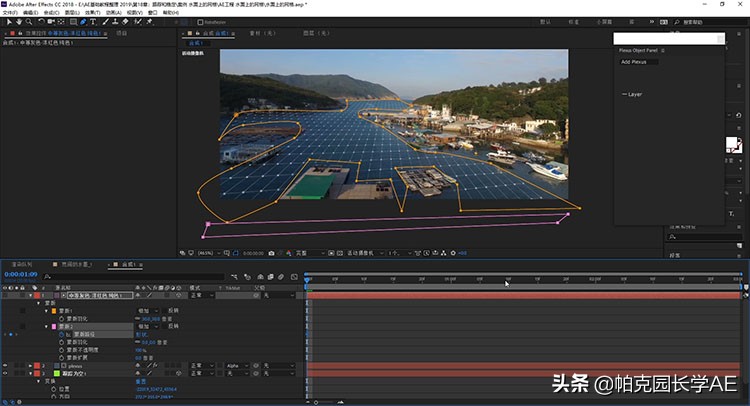Viewport: 750px width, 406px height.
Task: Enable the 反转 checkbox for 蒙版 1
Action: pyautogui.click(x=164, y=311)
